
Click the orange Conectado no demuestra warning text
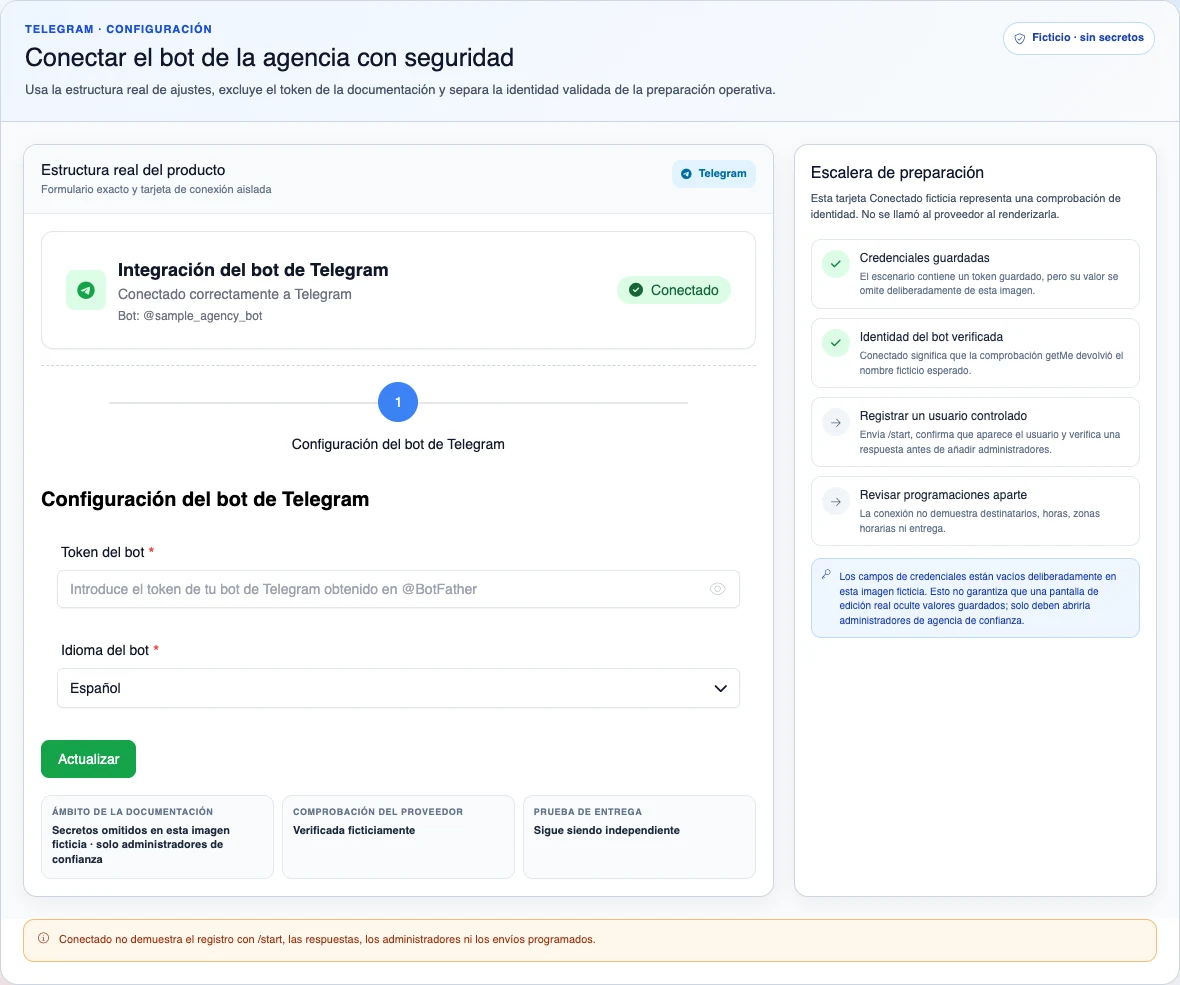(x=327, y=939)
